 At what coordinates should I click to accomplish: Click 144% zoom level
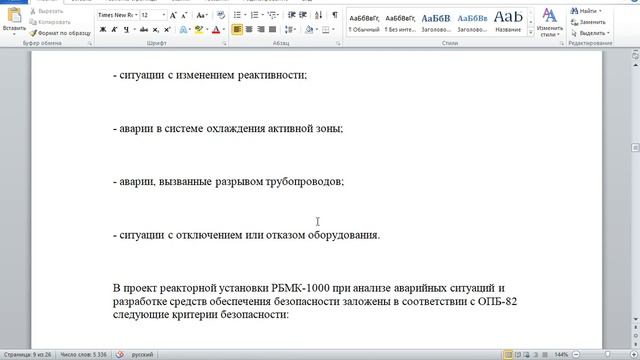[561, 355]
